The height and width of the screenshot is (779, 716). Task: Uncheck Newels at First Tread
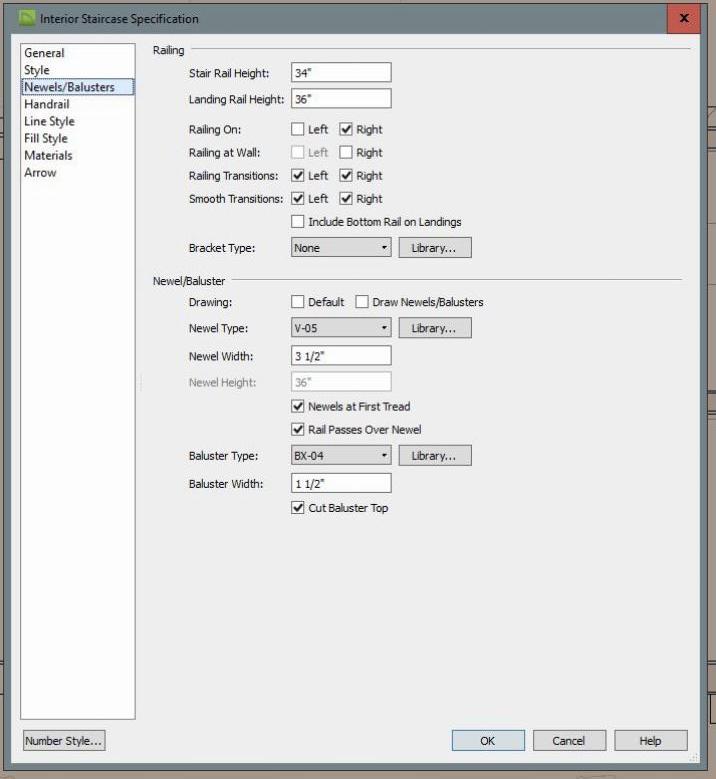(298, 406)
